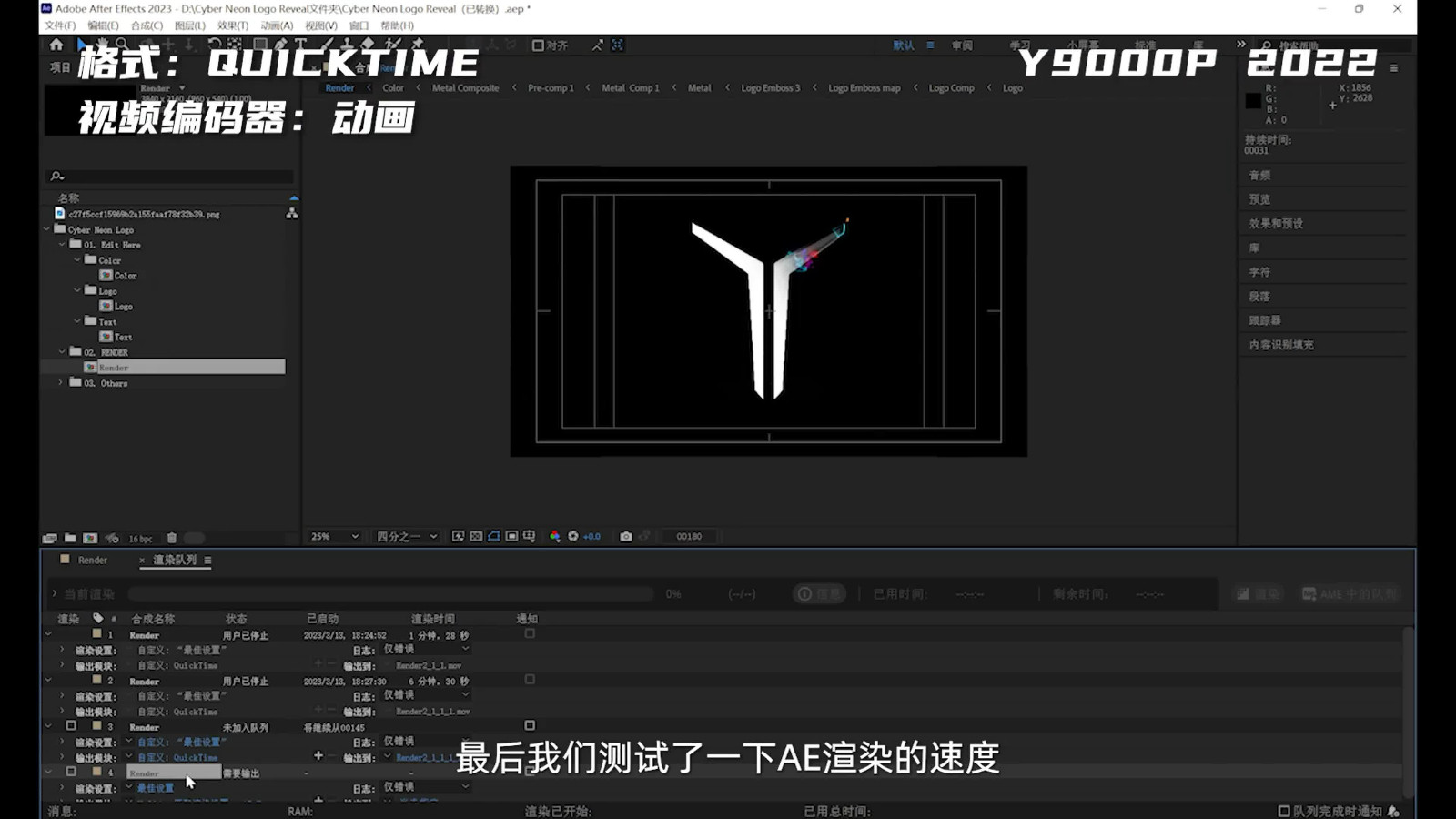This screenshot has width=1456, height=819.
Task: Collapse the 01. Edit Here folder
Action: pos(63,245)
